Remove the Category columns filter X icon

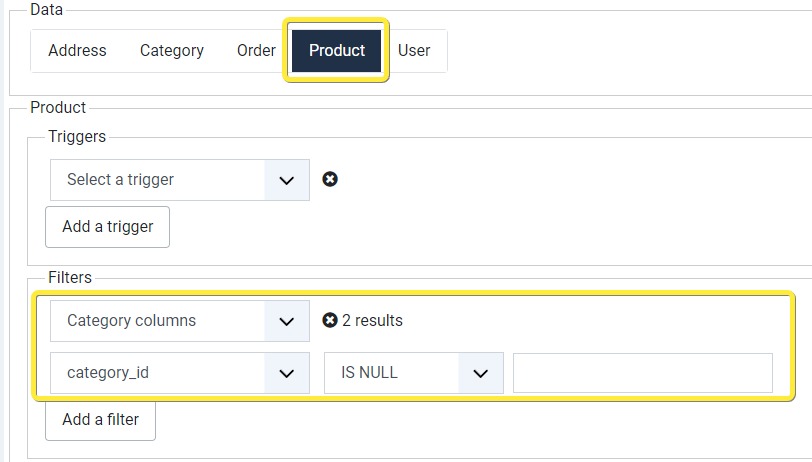coord(330,320)
